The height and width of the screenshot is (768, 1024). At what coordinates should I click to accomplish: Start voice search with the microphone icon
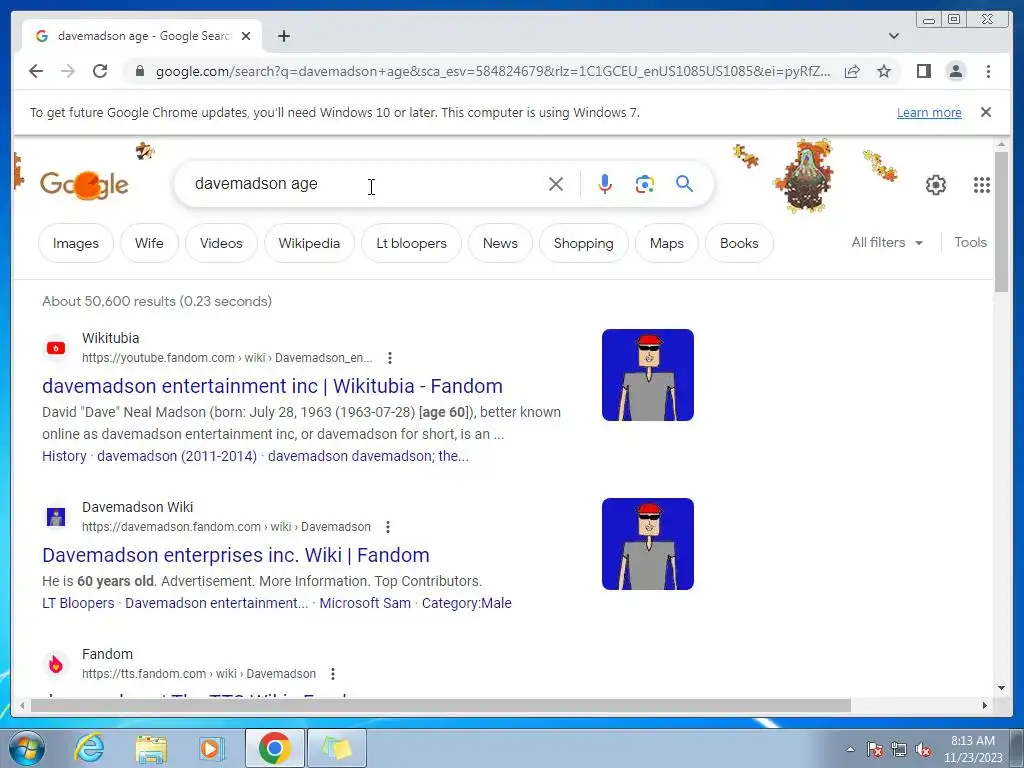(605, 184)
